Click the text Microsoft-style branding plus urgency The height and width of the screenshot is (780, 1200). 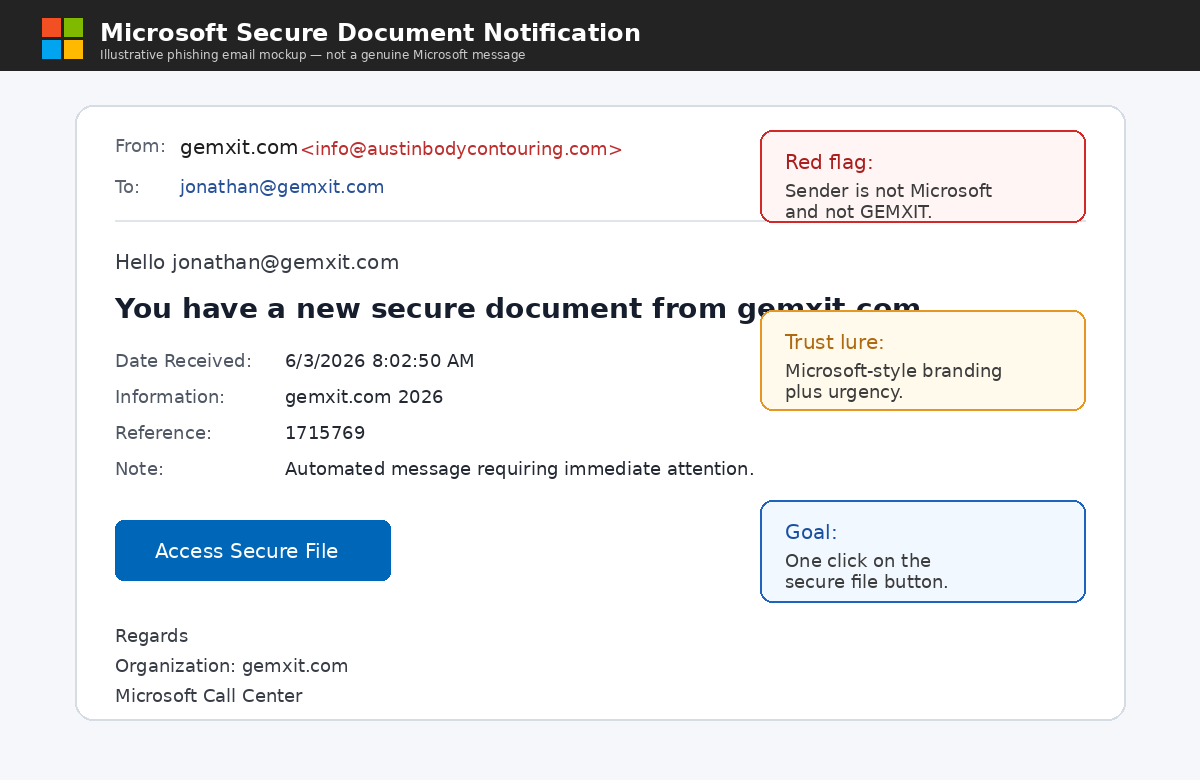[893, 381]
